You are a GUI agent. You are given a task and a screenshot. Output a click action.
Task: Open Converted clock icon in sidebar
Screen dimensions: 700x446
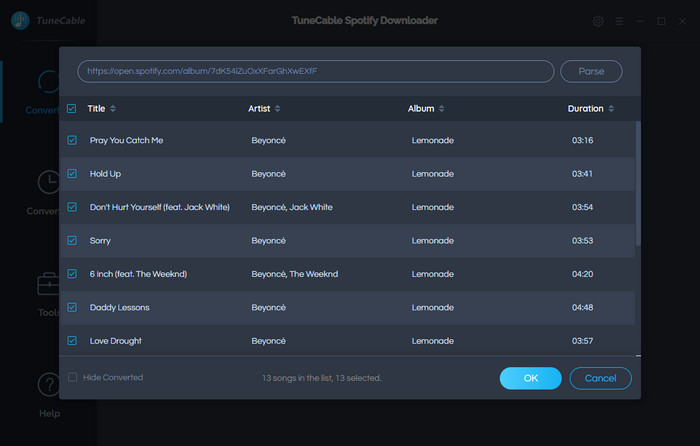48,182
